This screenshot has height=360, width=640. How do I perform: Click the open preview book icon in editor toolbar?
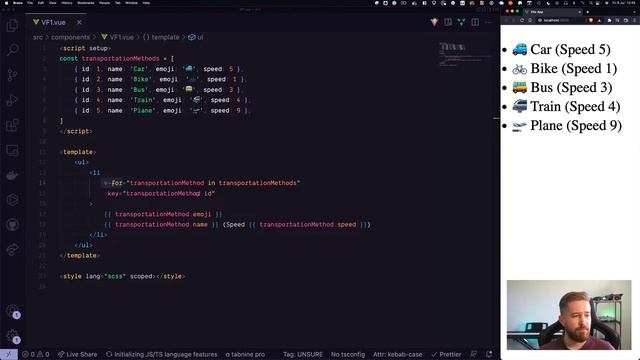click(x=448, y=22)
